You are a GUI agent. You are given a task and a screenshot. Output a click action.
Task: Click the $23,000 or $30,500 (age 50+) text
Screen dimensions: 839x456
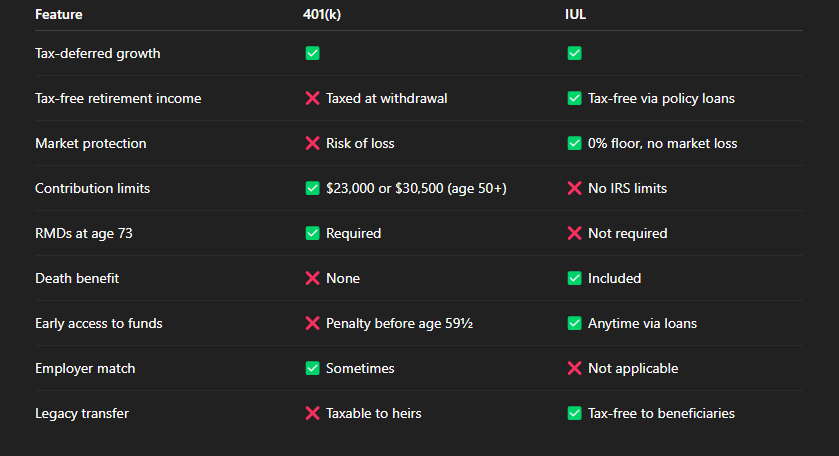pos(416,188)
